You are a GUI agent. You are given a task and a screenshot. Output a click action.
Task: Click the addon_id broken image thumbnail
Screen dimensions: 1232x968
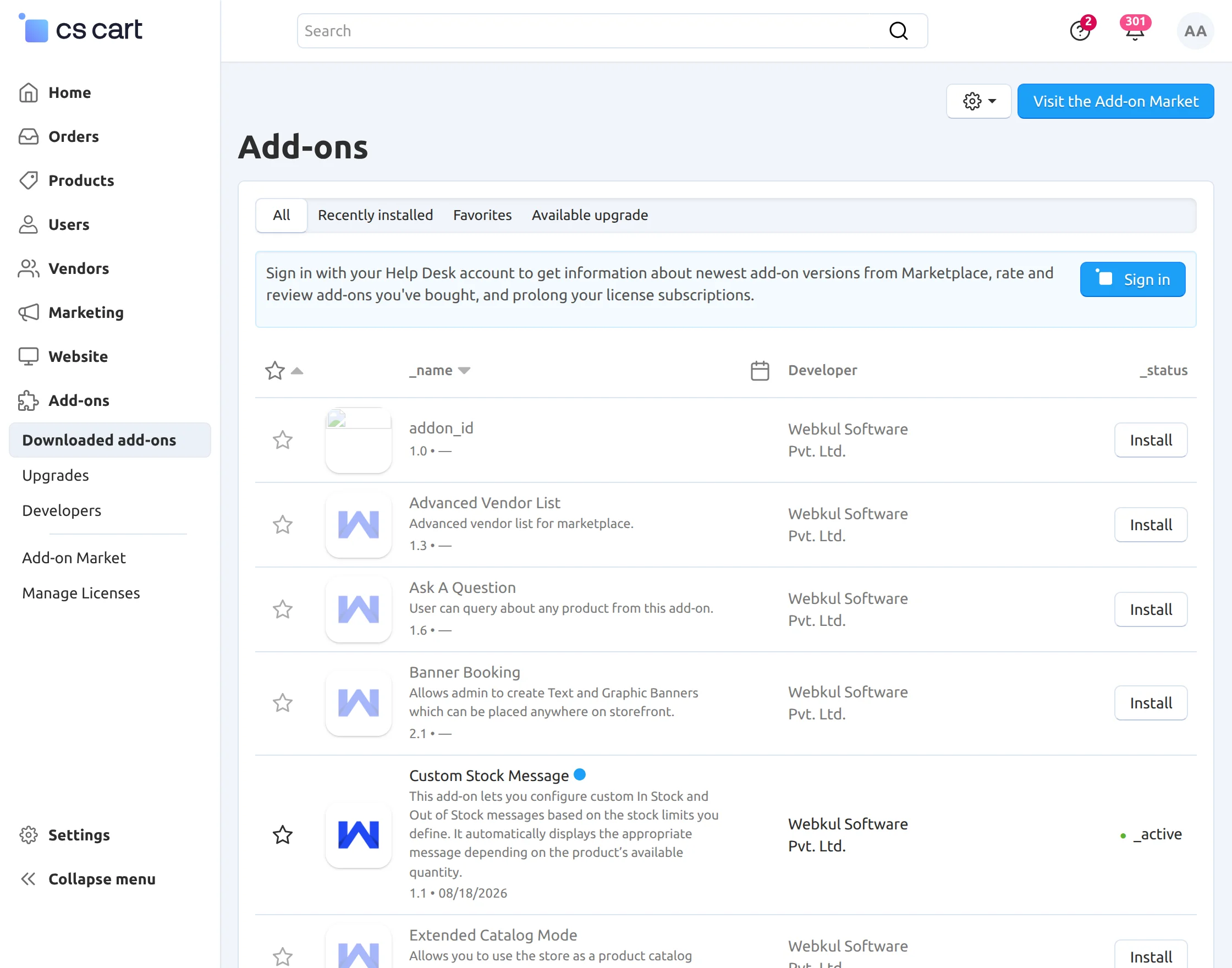tap(359, 440)
